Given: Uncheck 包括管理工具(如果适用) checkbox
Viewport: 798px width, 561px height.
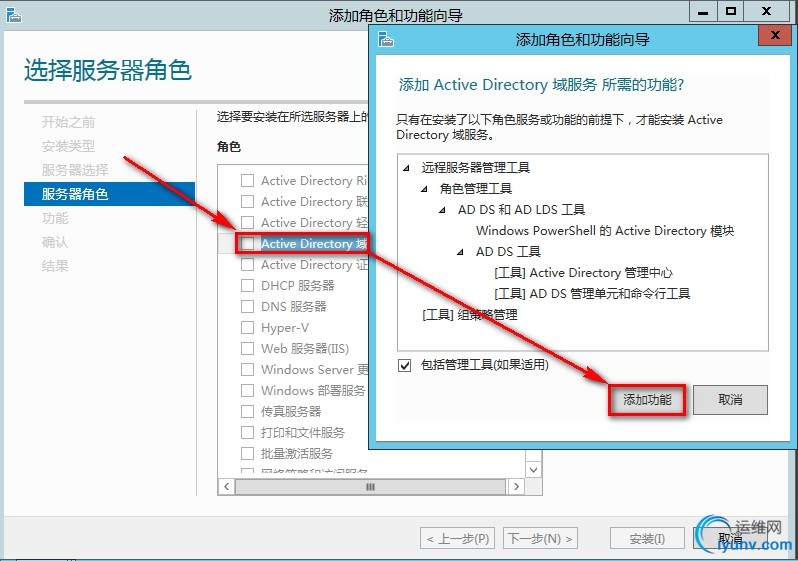Looking at the screenshot, I should (405, 365).
